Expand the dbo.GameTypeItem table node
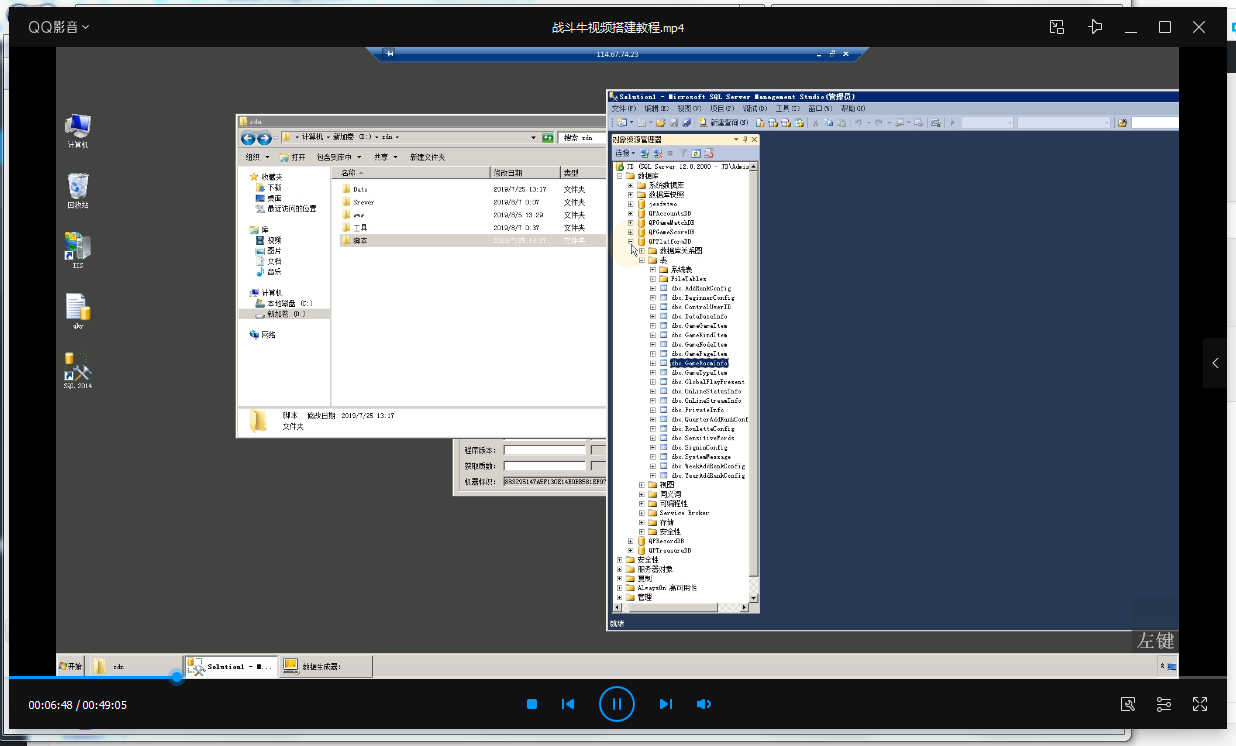Viewport: 1236px width, 746px height. point(652,372)
